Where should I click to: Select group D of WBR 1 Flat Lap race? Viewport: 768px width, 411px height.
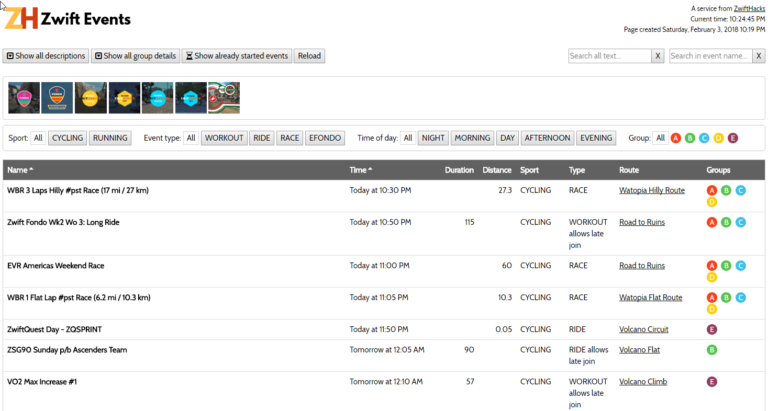(x=712, y=309)
